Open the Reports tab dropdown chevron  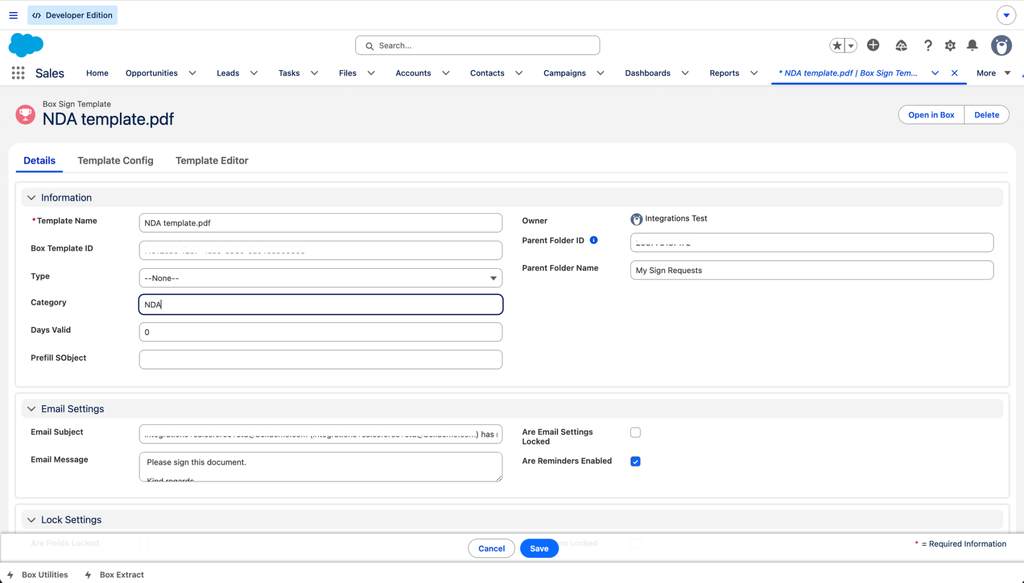coord(754,73)
